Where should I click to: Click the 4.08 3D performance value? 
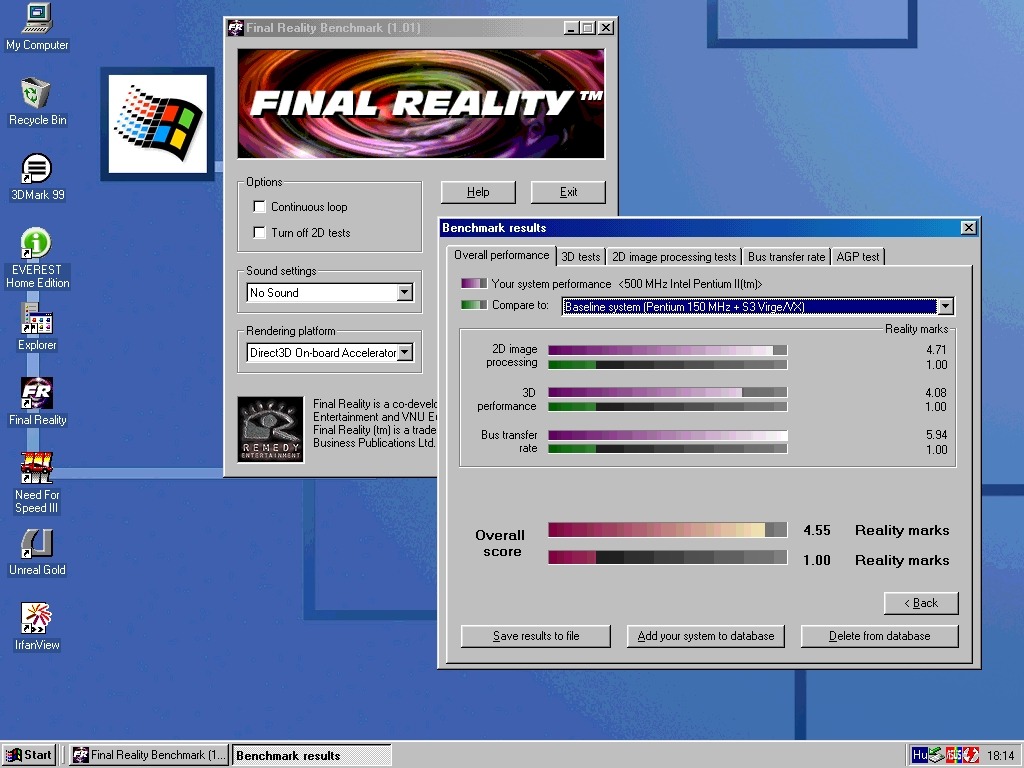[936, 393]
